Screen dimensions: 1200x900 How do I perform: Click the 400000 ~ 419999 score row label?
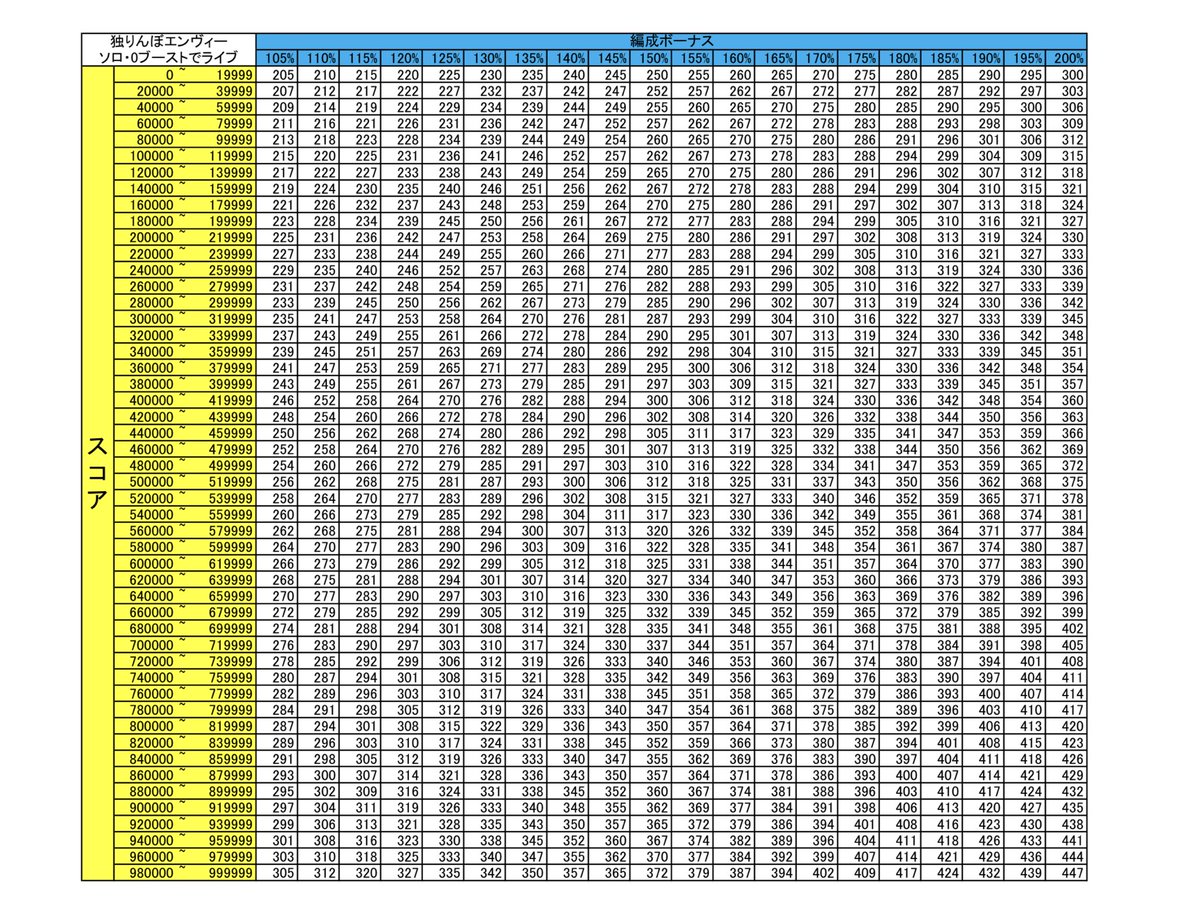(183, 401)
